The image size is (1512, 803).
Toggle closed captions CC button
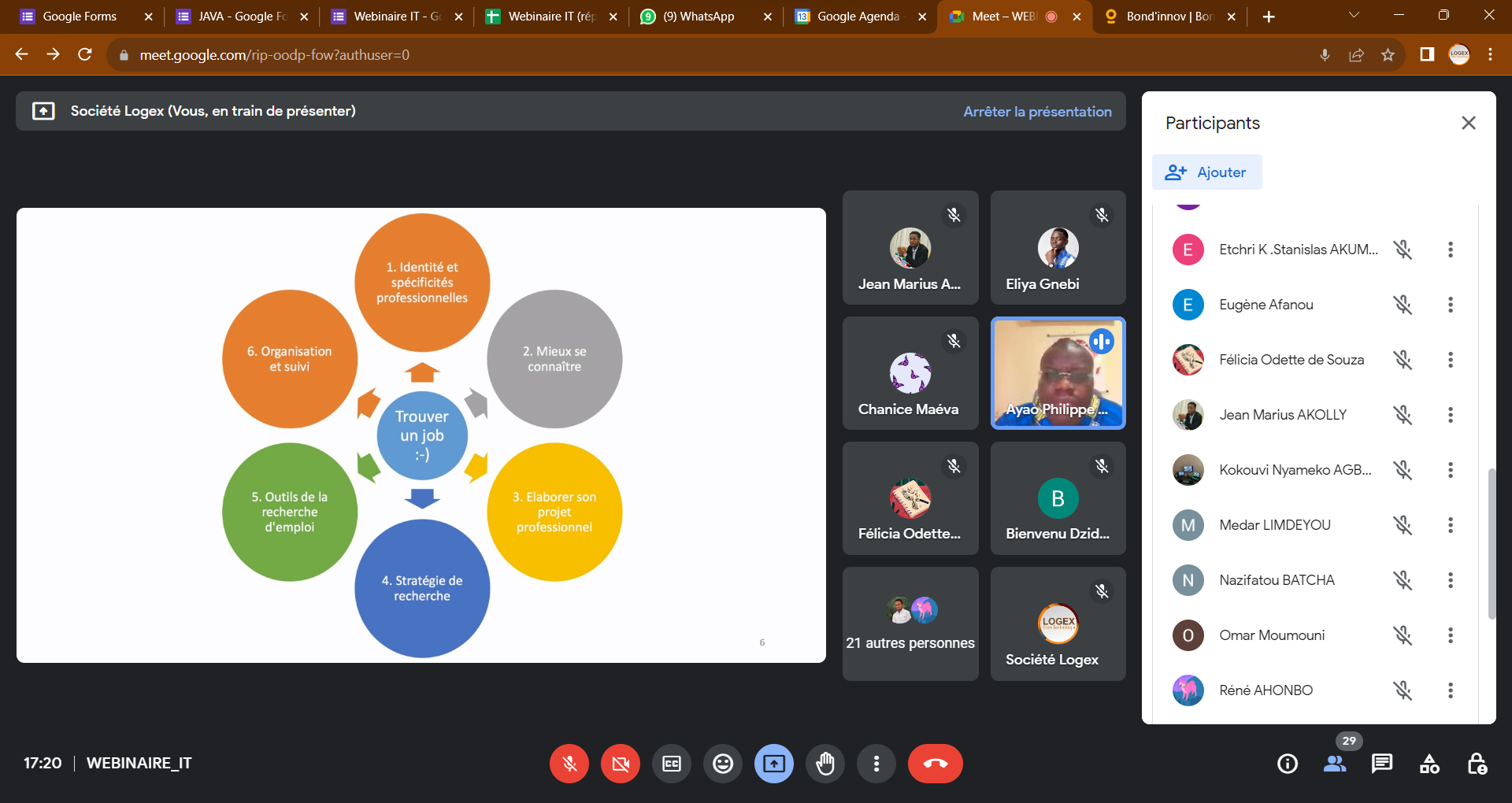coord(672,764)
